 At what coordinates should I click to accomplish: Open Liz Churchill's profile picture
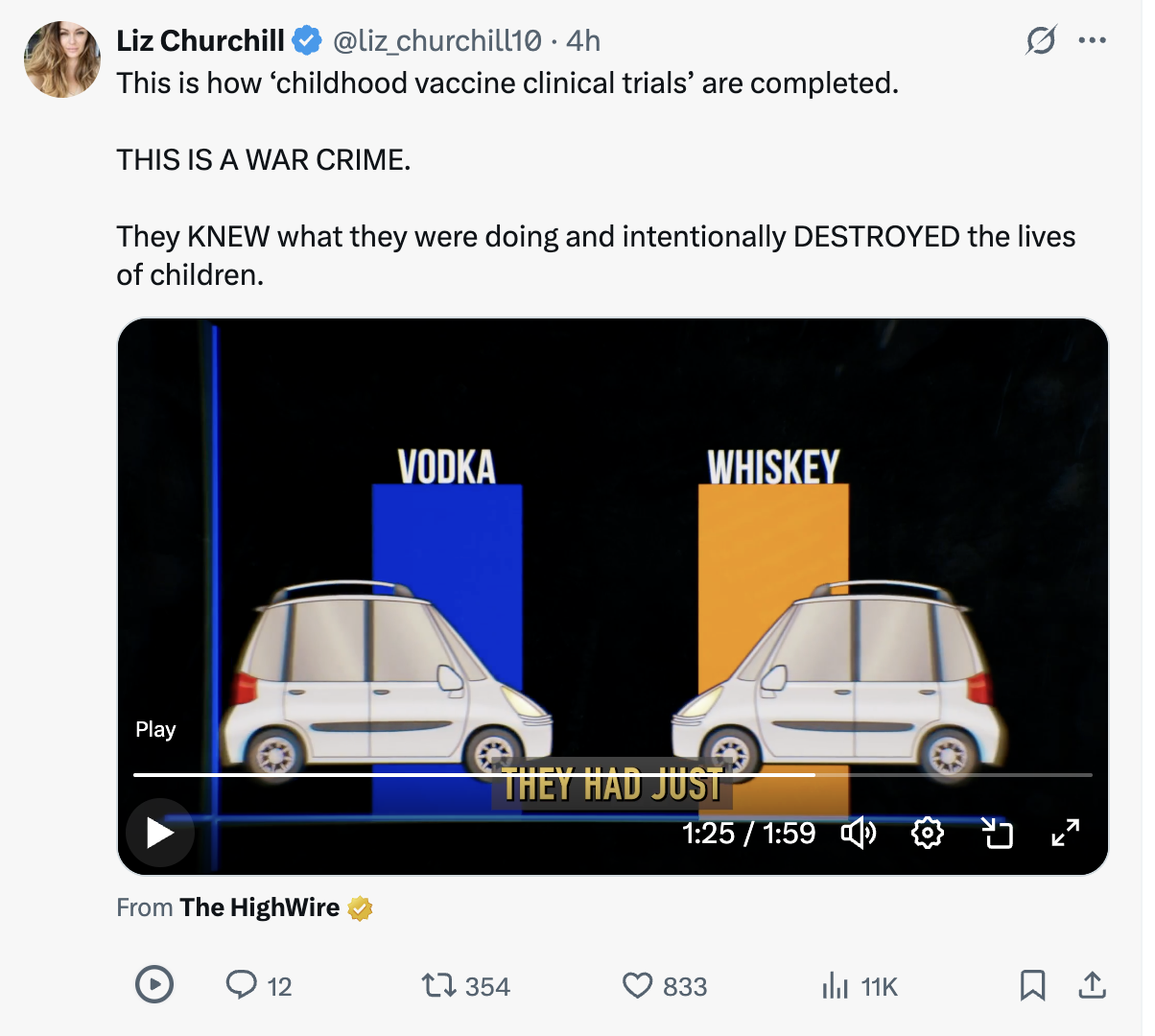[x=62, y=59]
